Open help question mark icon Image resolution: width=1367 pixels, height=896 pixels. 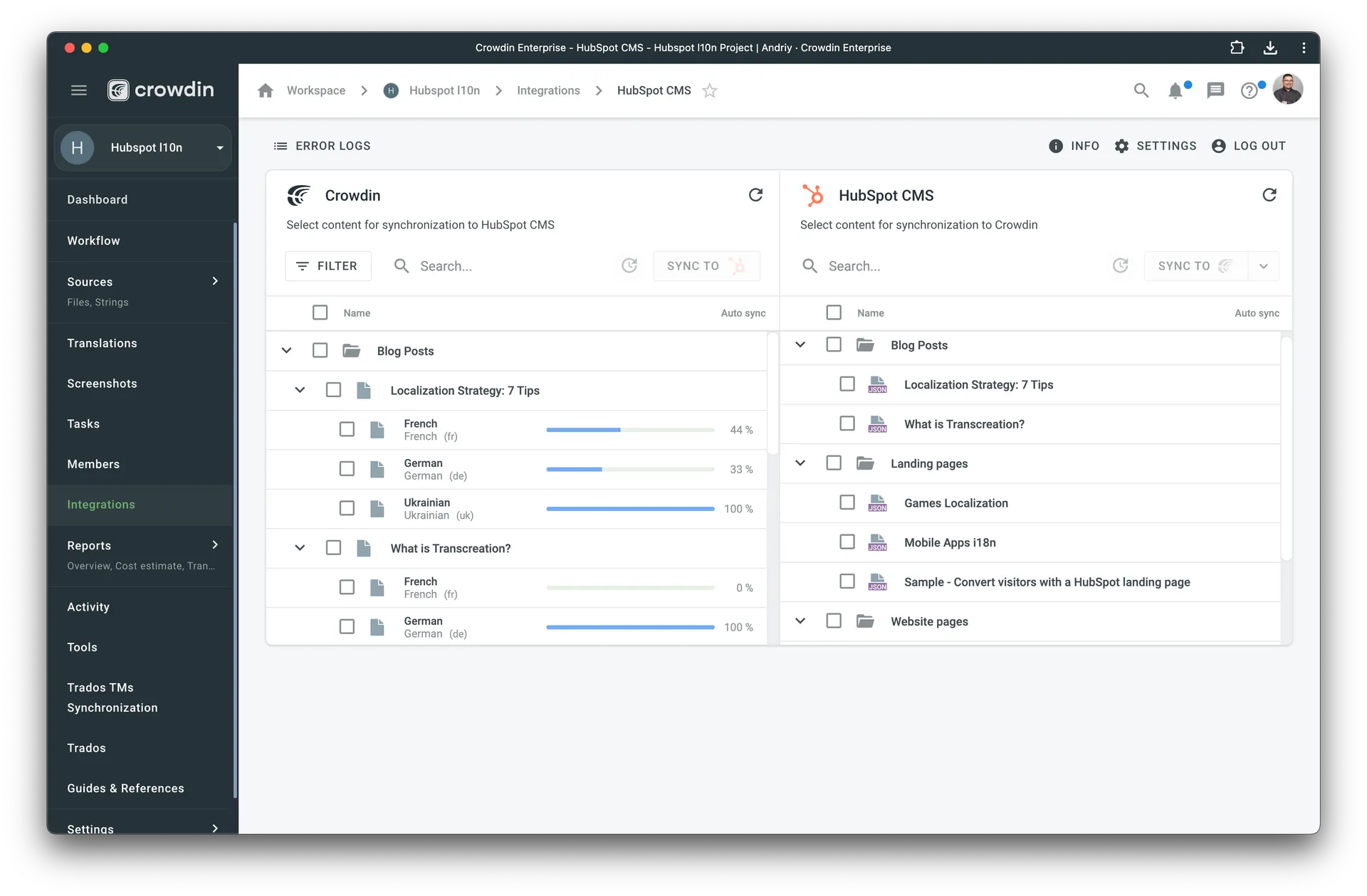coord(1250,90)
